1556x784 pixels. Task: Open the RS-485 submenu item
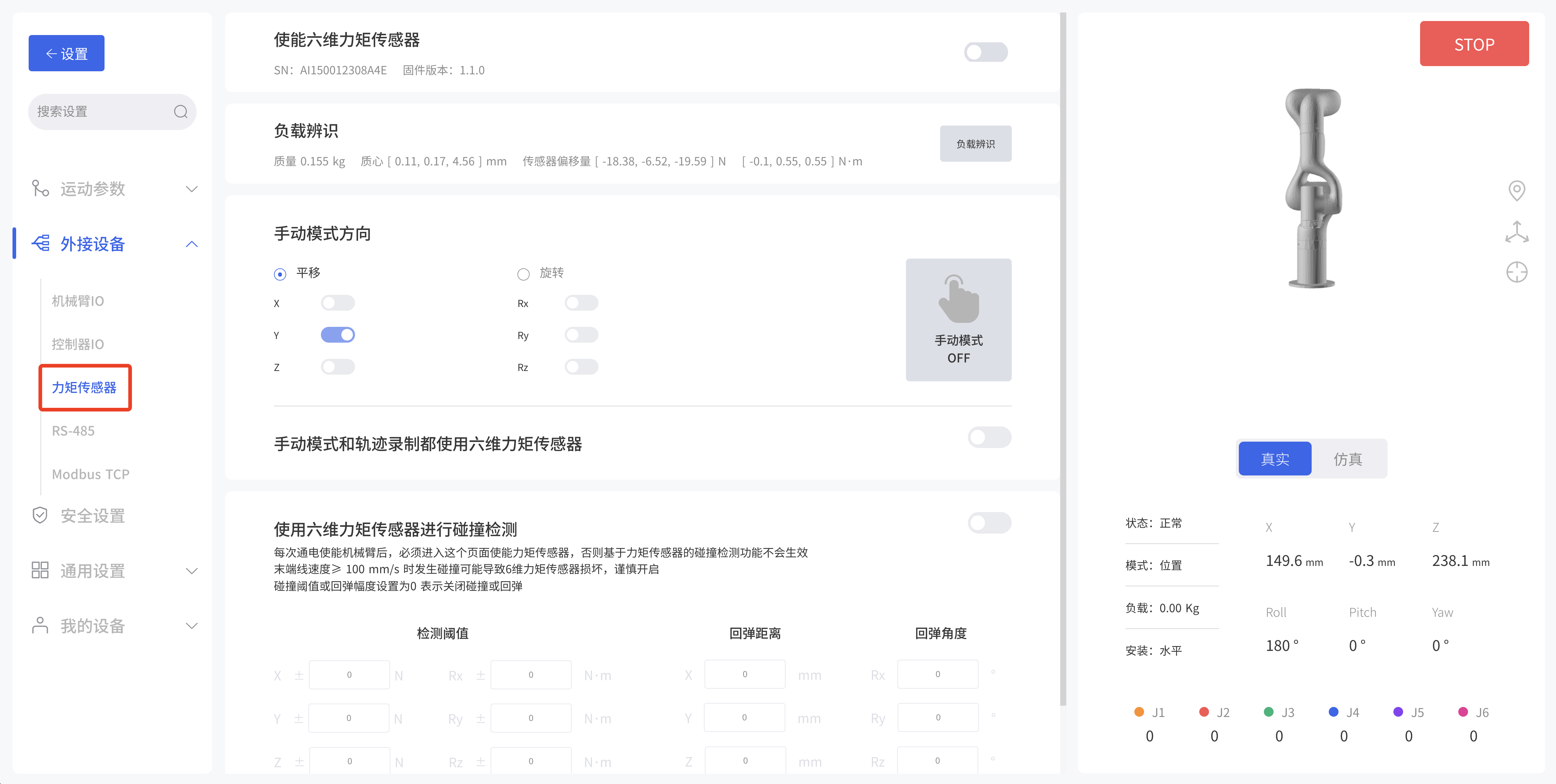[x=73, y=431]
